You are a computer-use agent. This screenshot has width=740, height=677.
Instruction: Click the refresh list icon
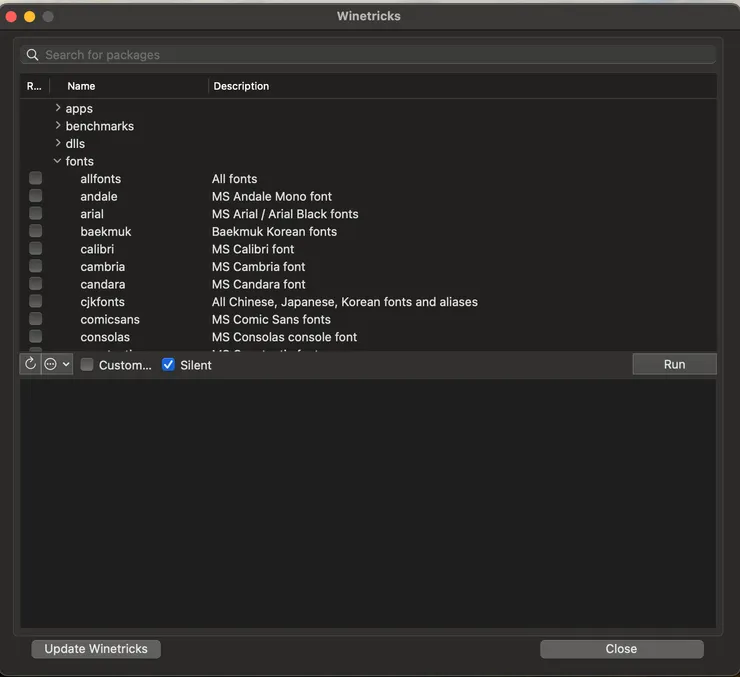point(30,364)
